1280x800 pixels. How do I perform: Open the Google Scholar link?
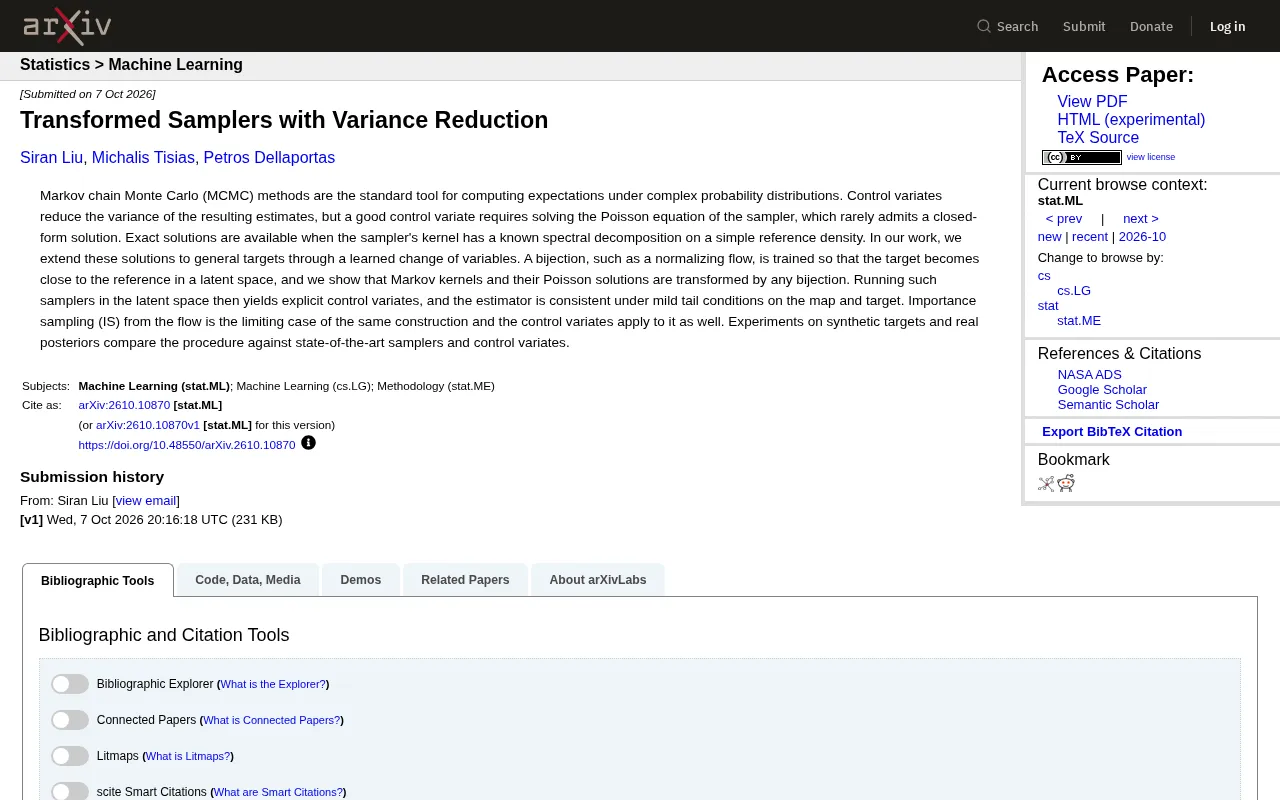1102,390
